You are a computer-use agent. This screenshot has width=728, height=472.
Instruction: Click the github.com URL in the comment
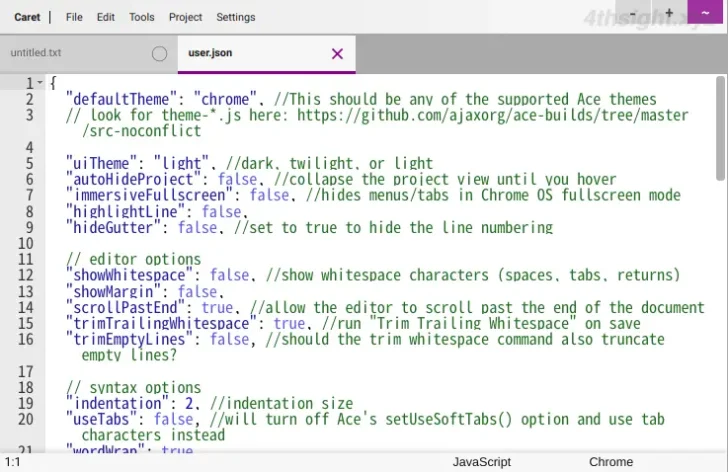click(x=492, y=115)
